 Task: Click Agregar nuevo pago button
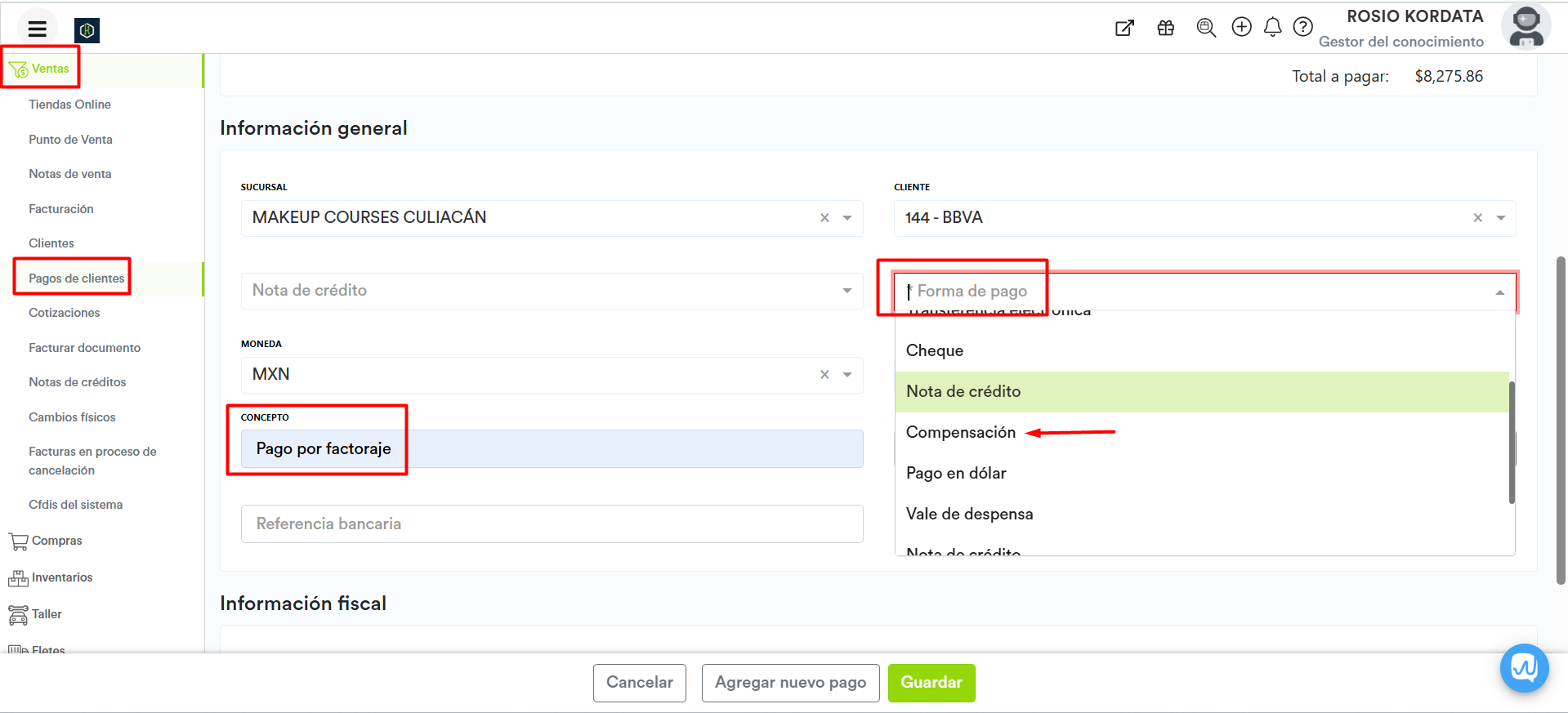point(789,683)
